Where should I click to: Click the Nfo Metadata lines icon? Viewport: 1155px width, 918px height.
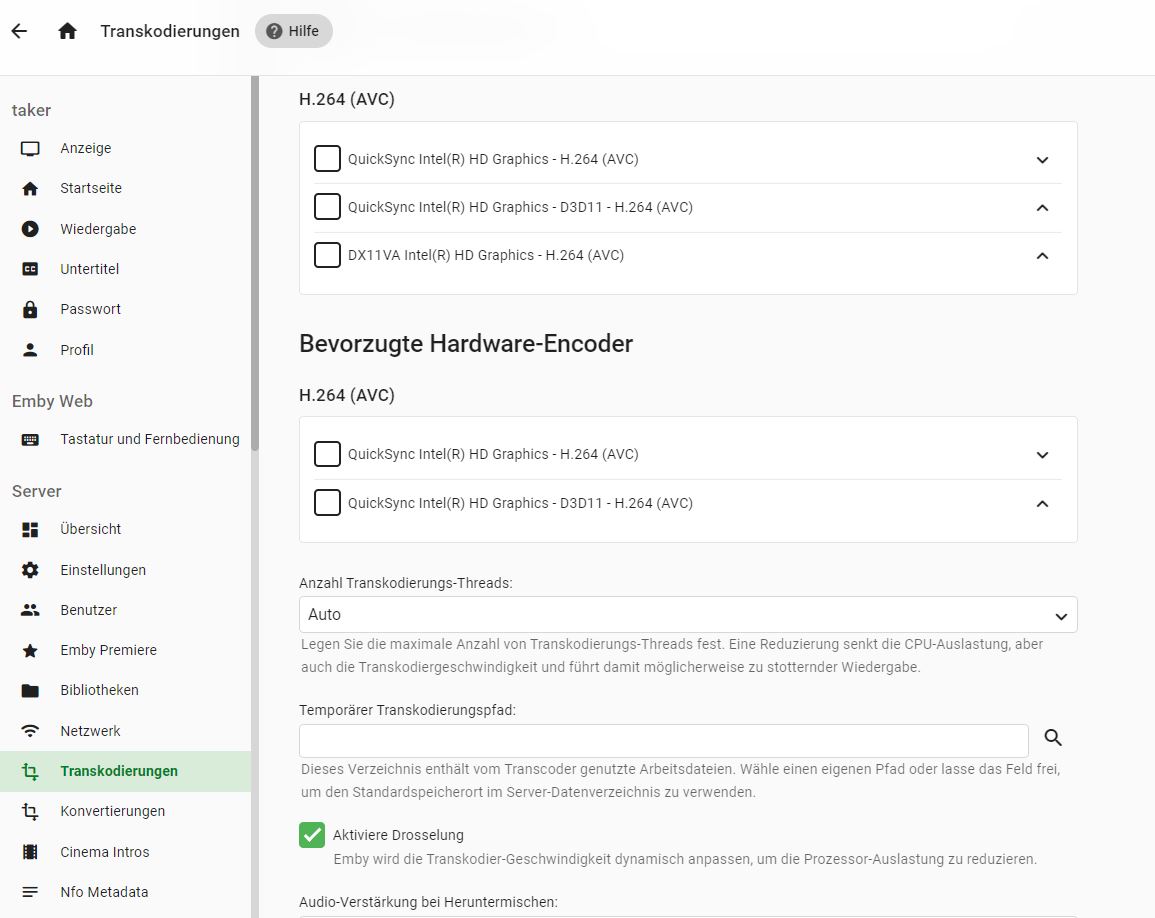(x=30, y=892)
